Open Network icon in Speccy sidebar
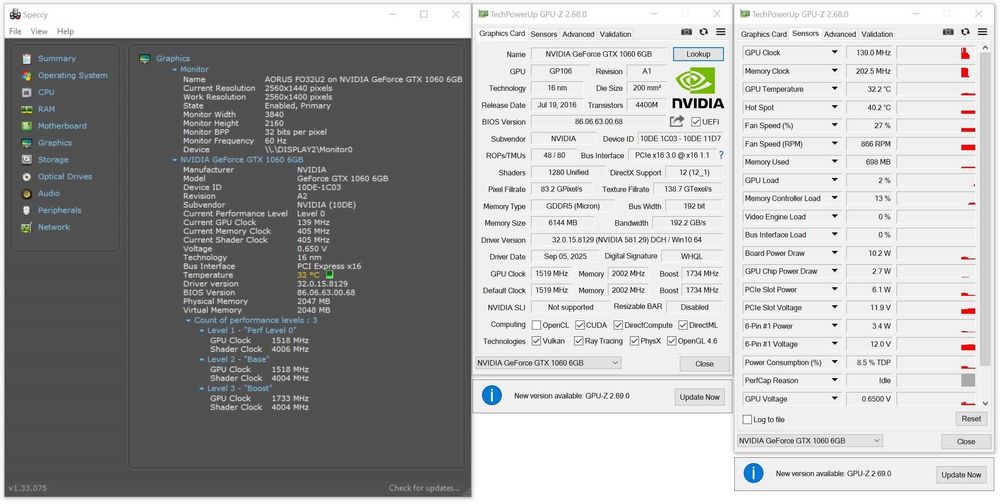 [x=26, y=227]
